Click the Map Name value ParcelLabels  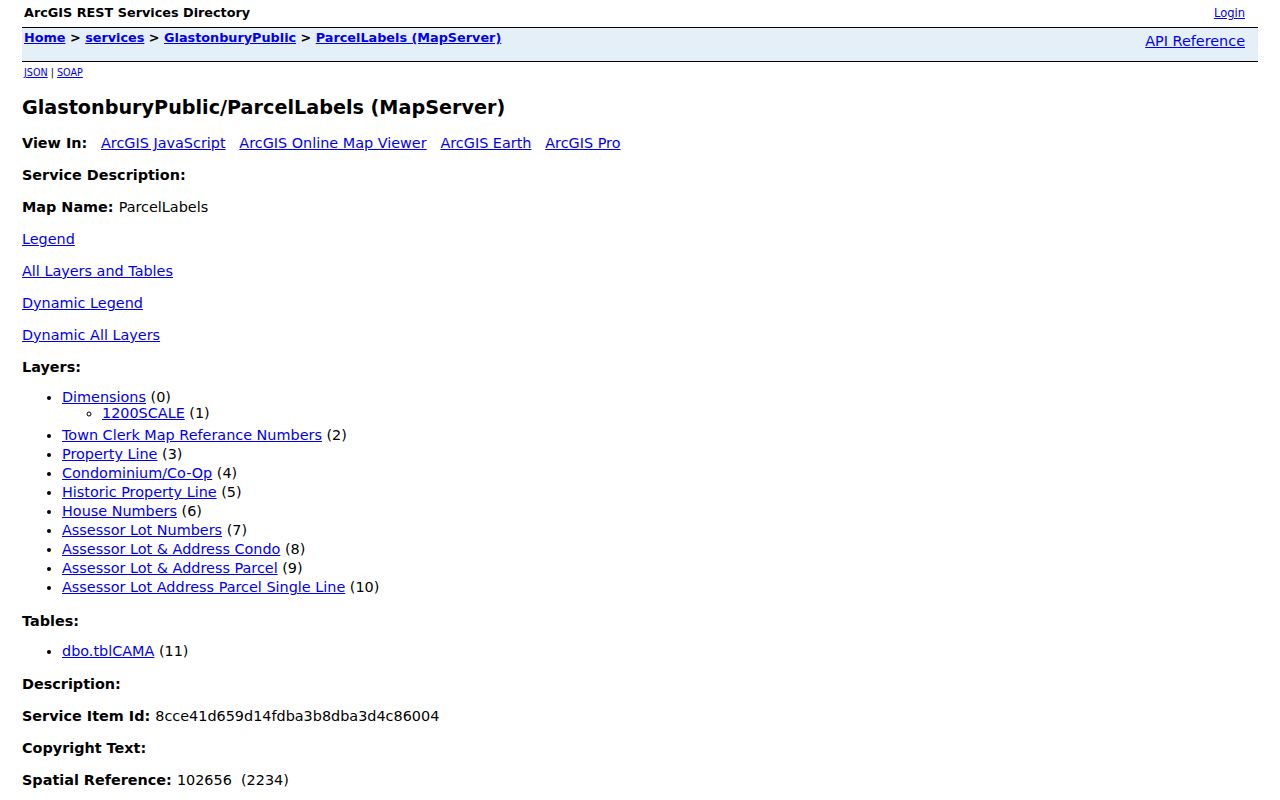(x=163, y=207)
